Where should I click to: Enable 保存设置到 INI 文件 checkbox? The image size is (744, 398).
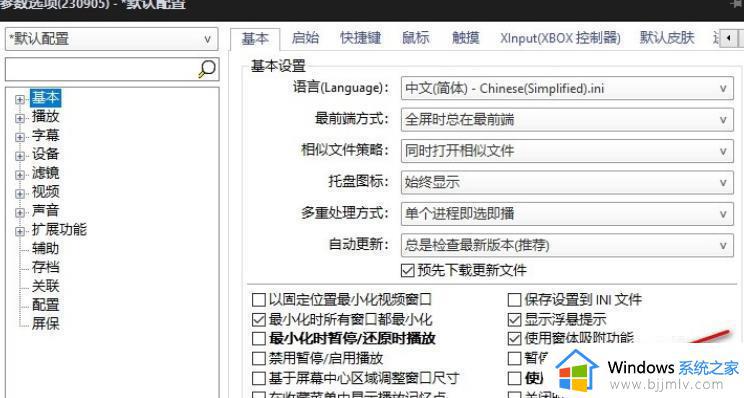click(514, 300)
